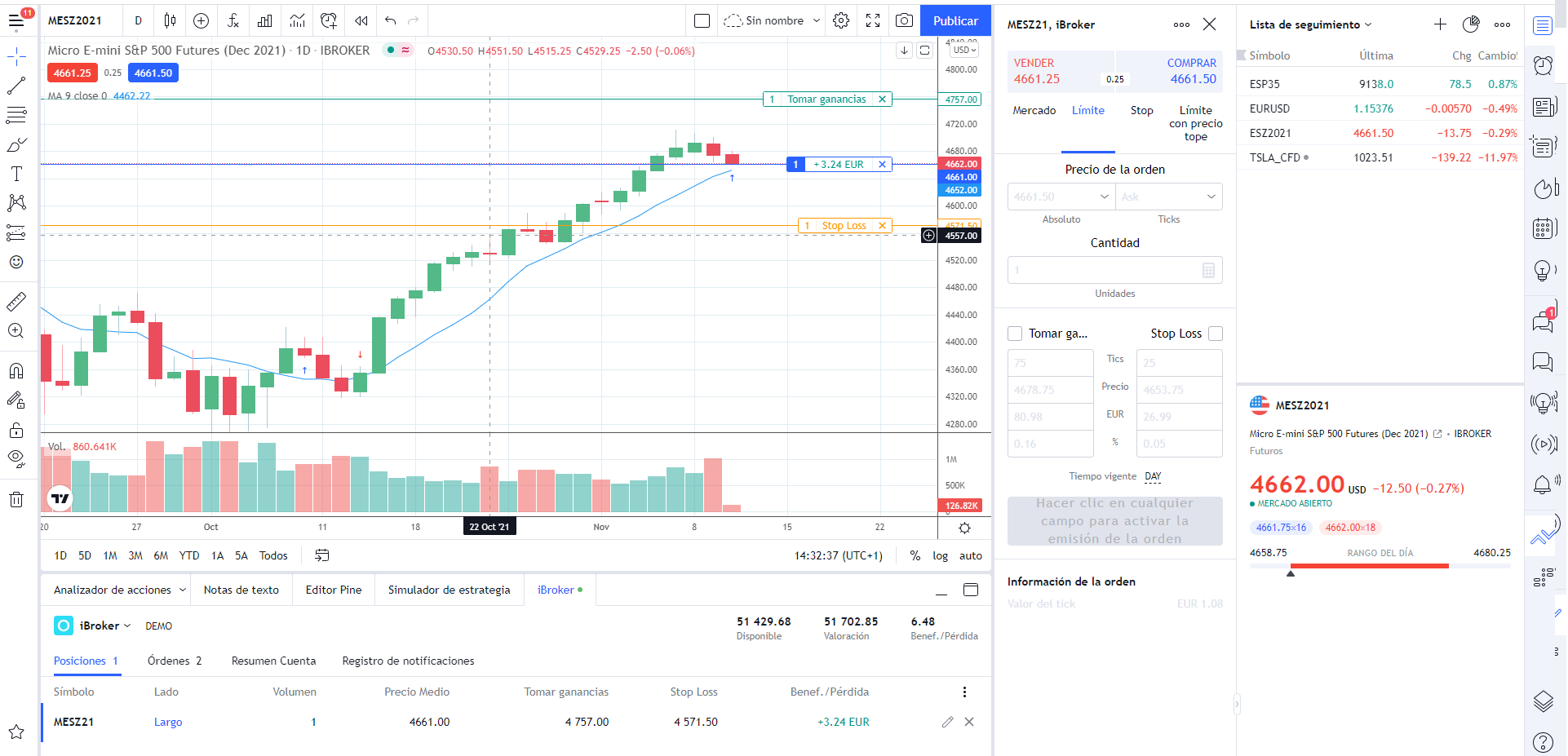Select the text annotation tool

[16, 174]
